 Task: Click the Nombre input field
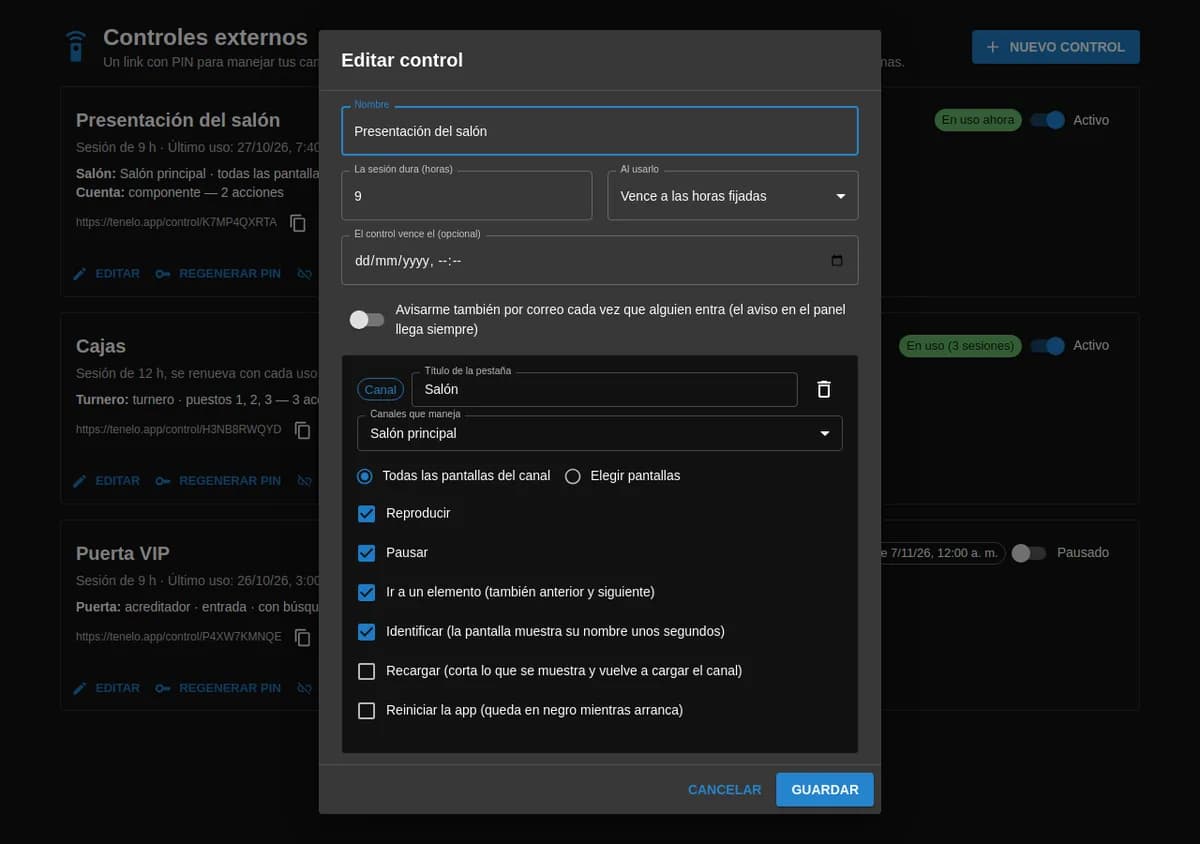point(600,131)
